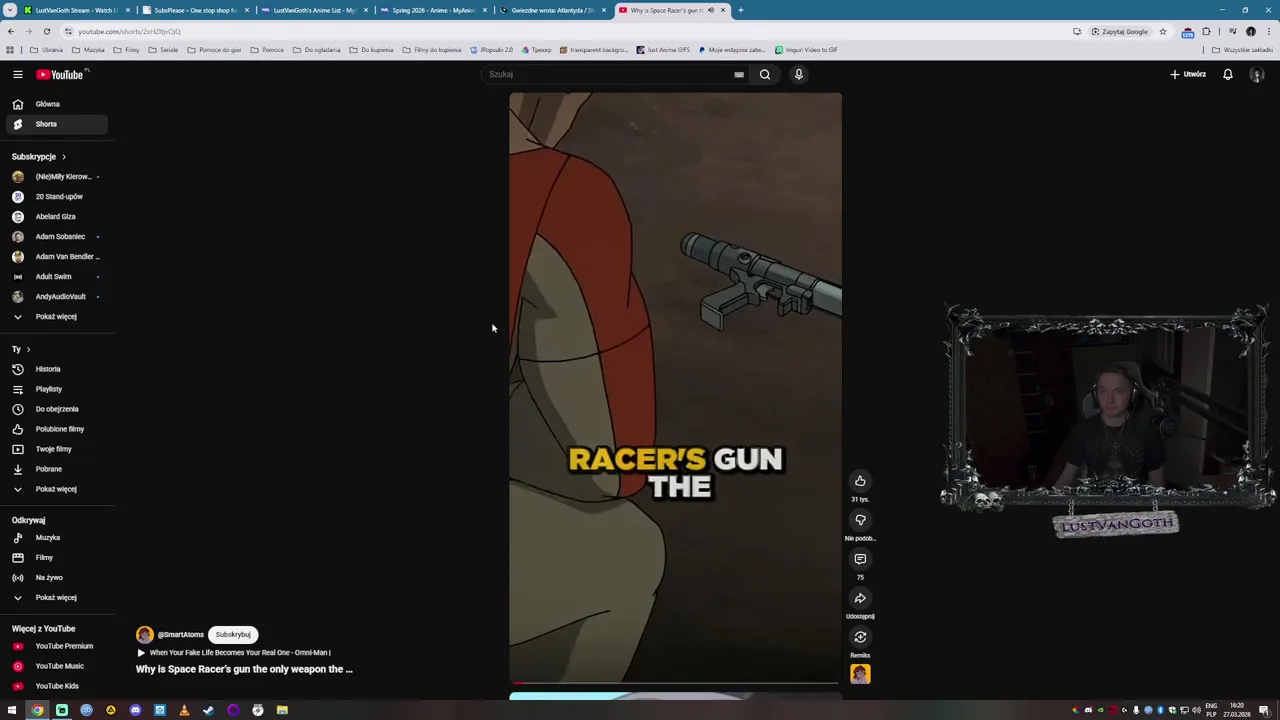Open the Abelard Giza channel
This screenshot has height=720, width=1280.
pos(55,216)
